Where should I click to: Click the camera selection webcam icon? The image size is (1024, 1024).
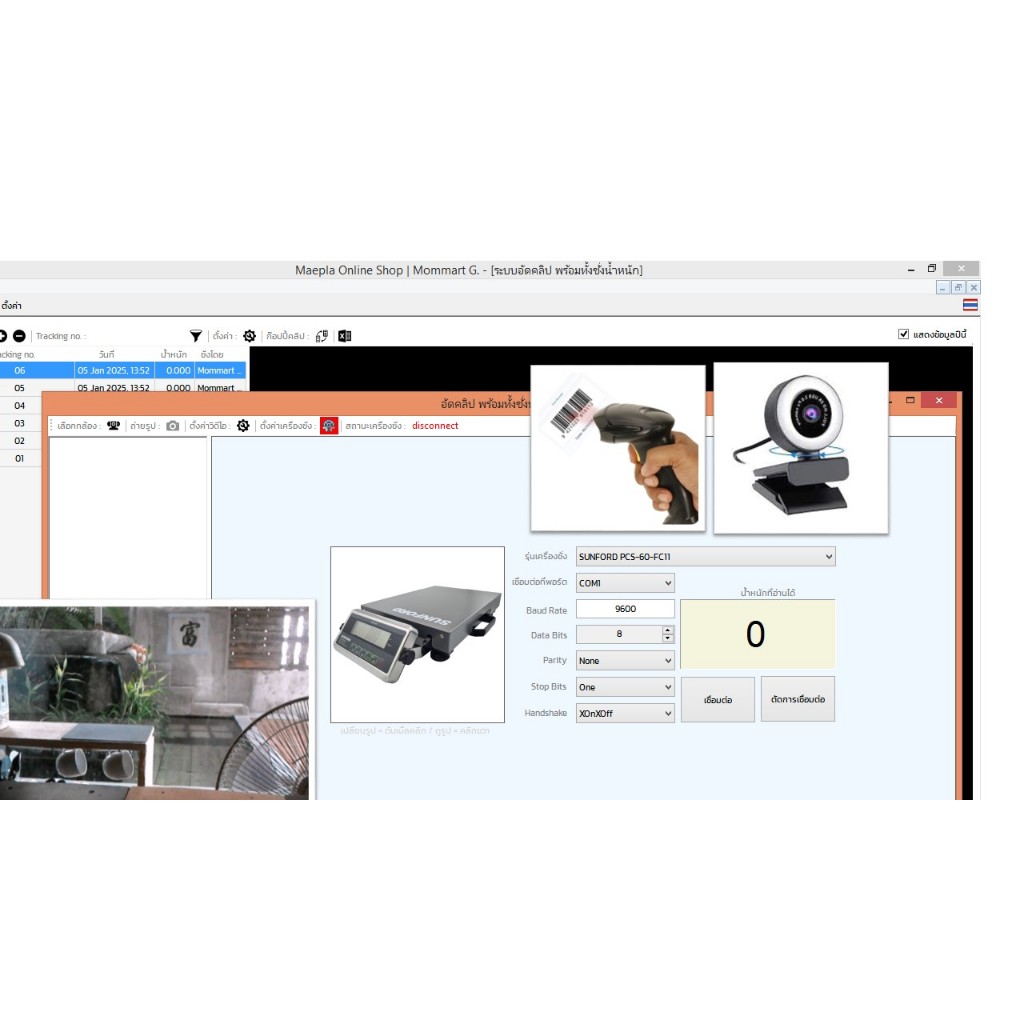[x=114, y=426]
